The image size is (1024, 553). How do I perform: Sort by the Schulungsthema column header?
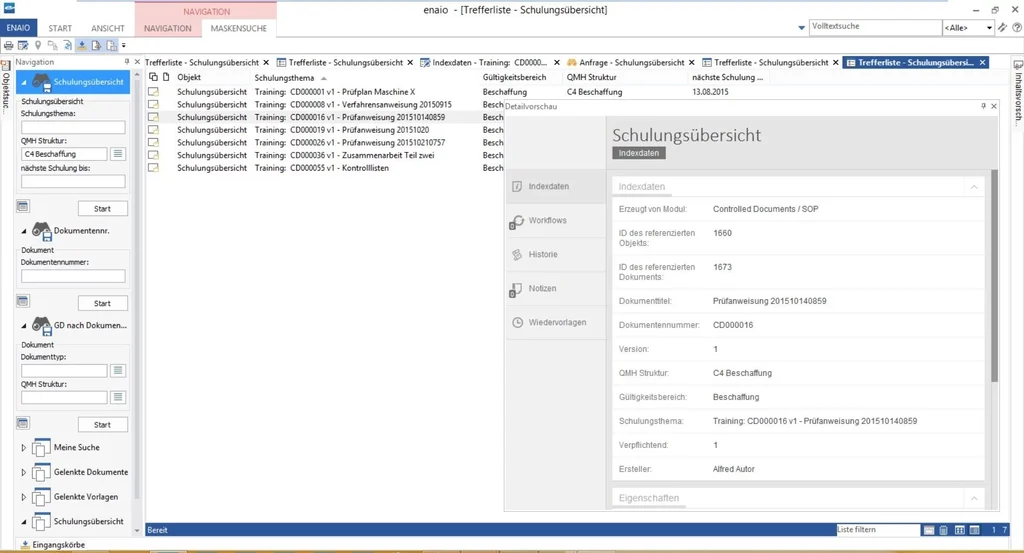(285, 78)
